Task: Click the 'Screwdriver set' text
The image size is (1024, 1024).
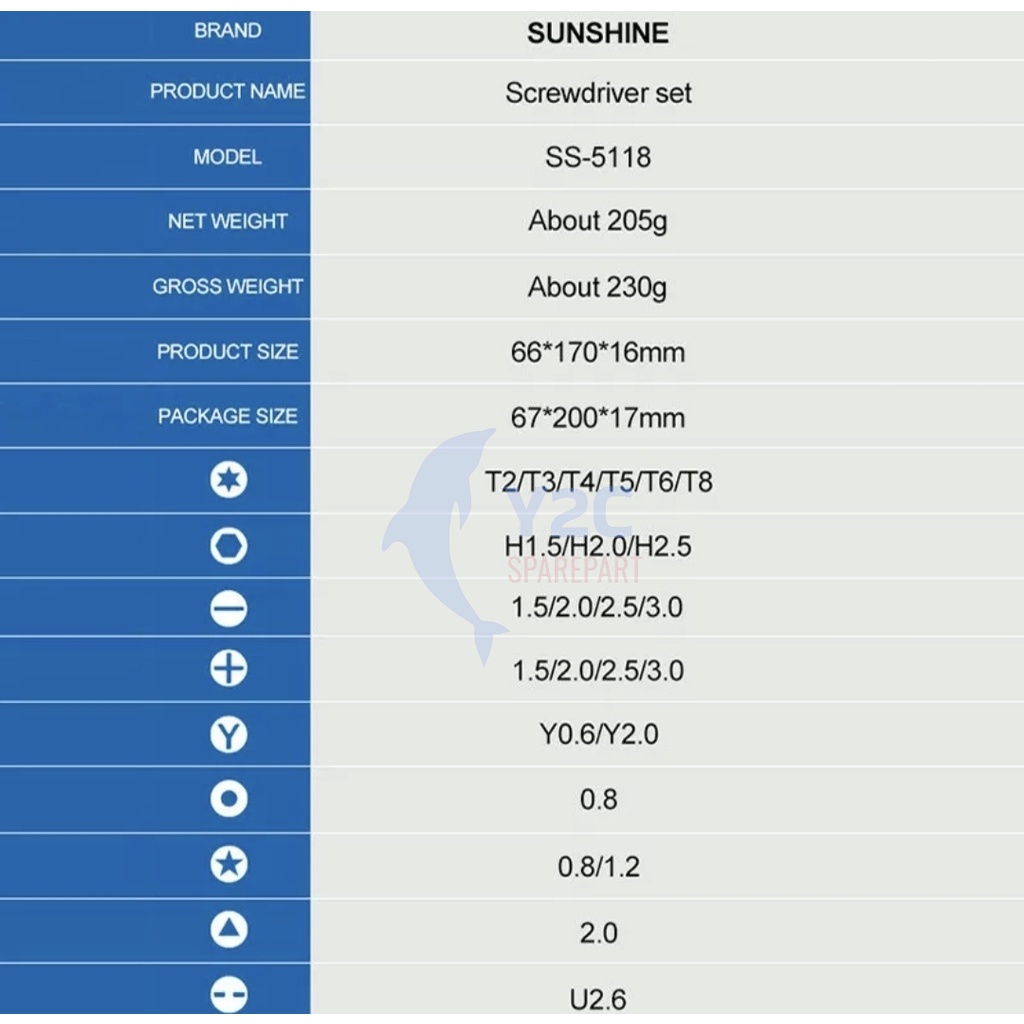Action: click(x=598, y=93)
